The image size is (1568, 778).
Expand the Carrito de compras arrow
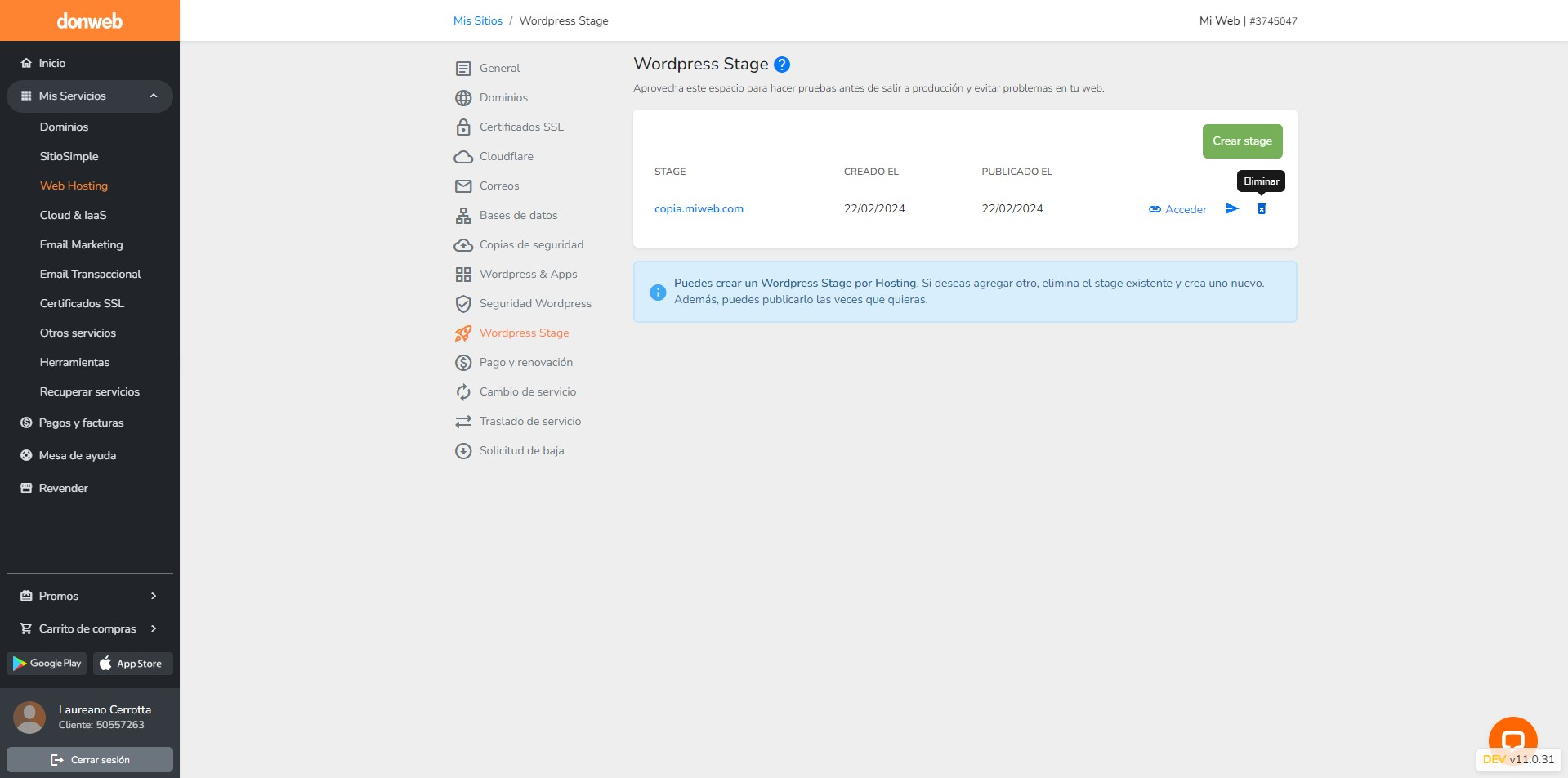click(154, 628)
